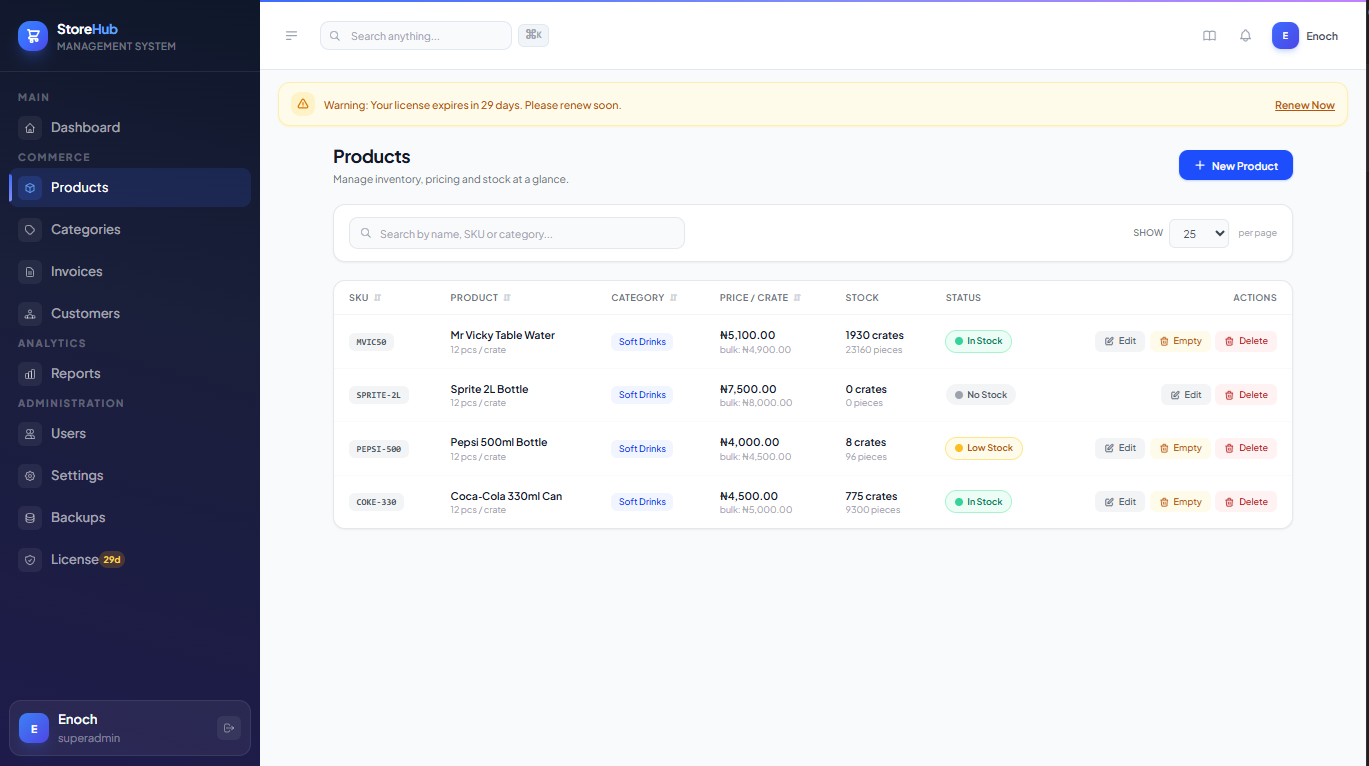
Task: Select the rows-per-page dropdown showing 25
Action: 1199,233
